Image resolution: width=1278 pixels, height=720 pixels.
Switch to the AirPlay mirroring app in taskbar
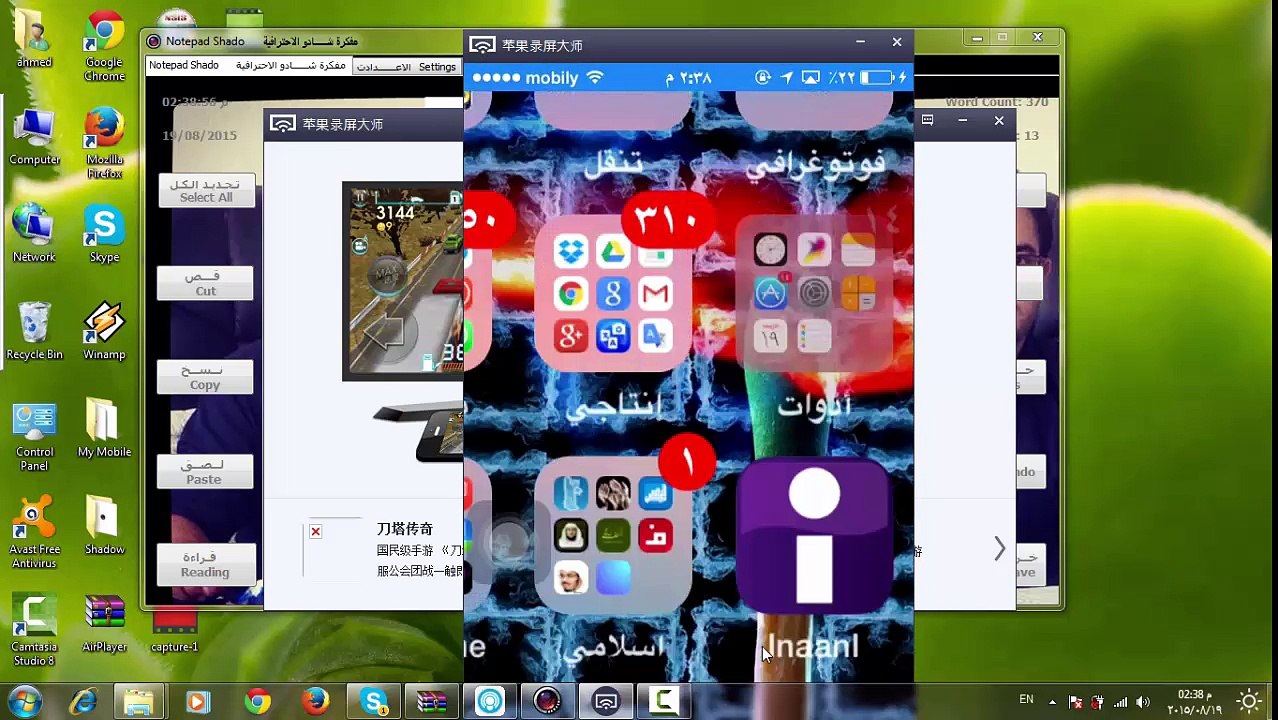[x=605, y=702]
